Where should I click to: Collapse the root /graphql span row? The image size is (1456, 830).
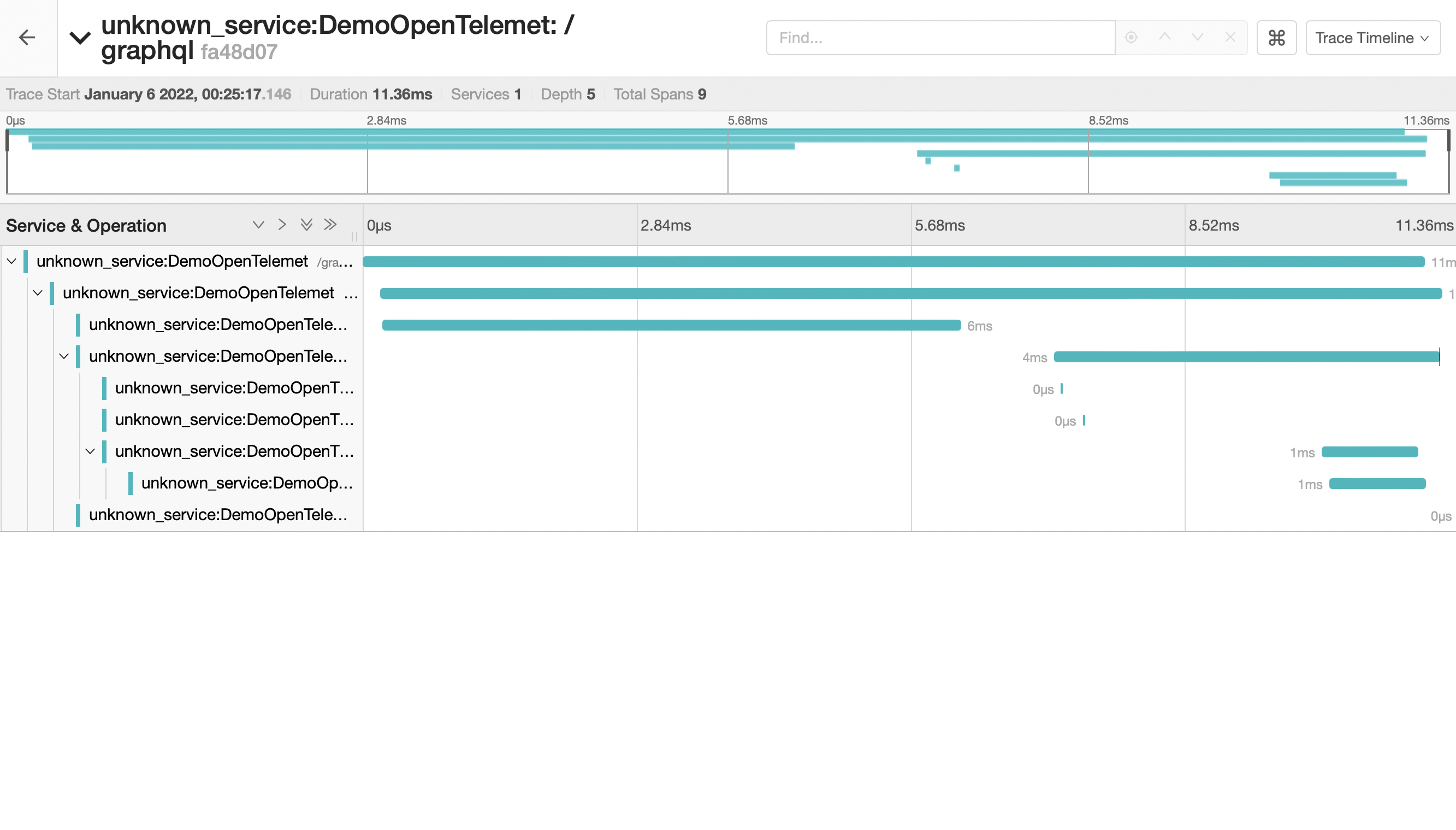[x=11, y=261]
